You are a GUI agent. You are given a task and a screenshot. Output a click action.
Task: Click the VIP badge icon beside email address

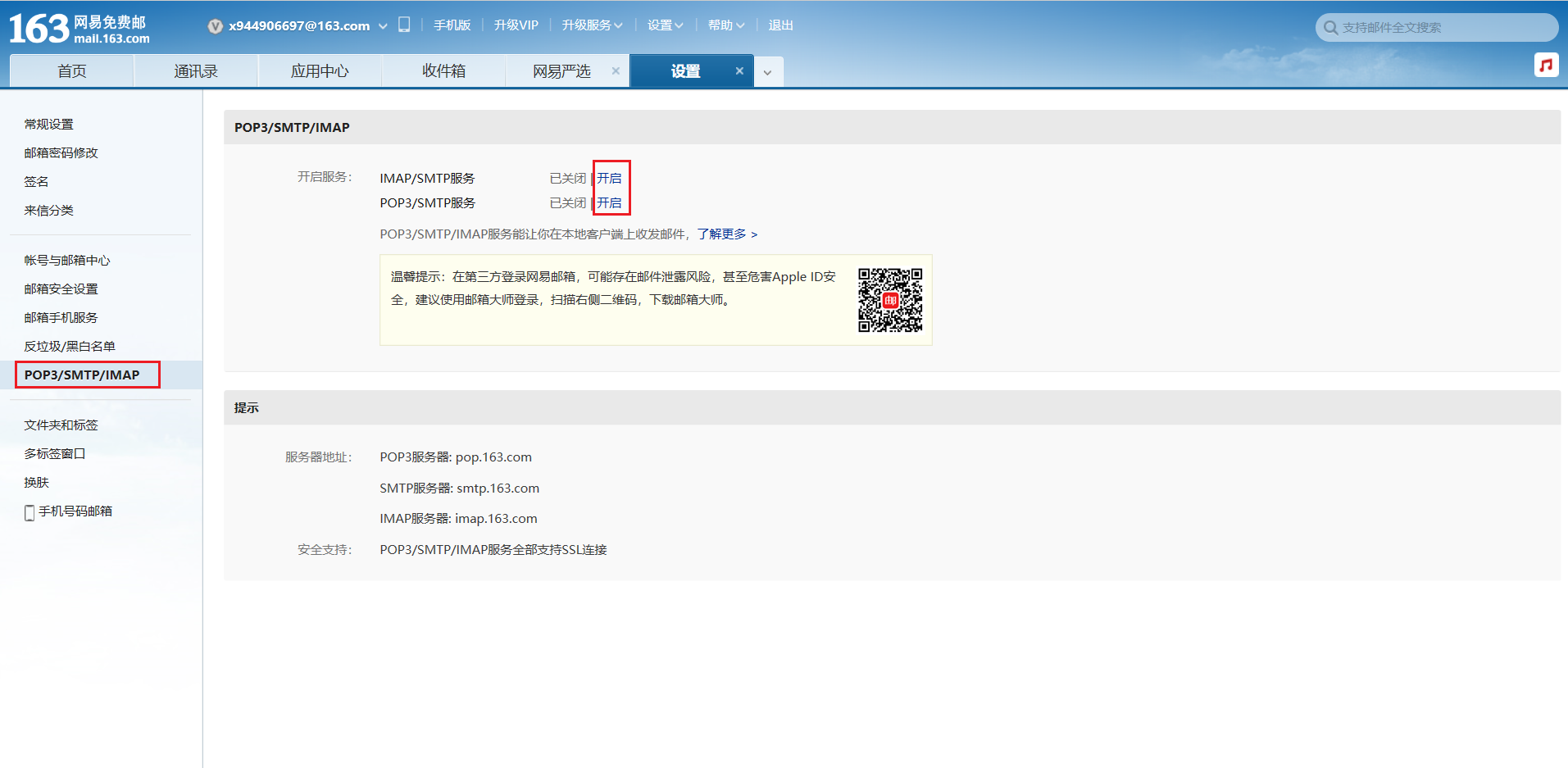coord(215,26)
